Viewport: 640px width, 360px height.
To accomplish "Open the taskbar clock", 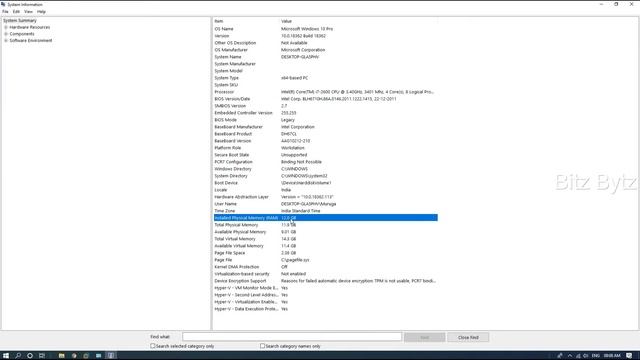I will coord(612,356).
